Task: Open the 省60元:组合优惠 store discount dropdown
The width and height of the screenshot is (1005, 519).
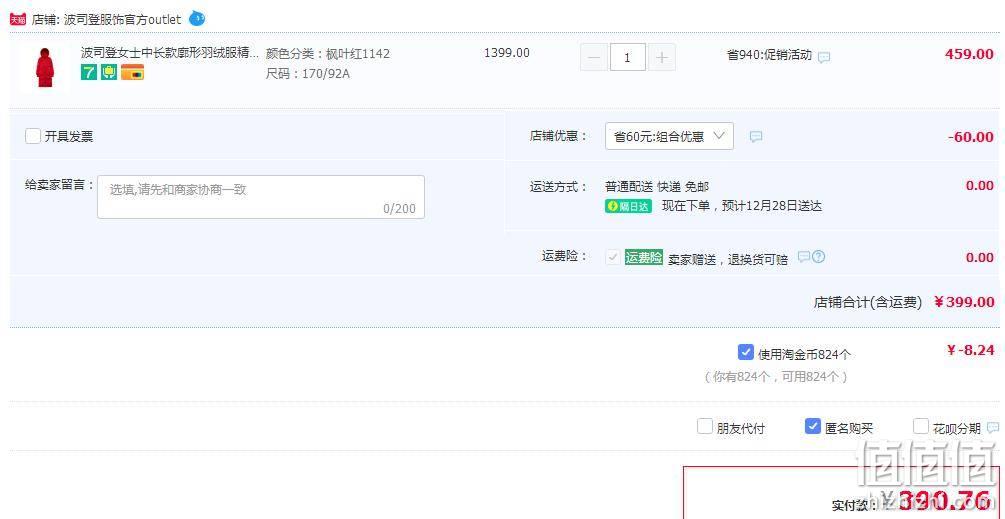Action: tap(669, 136)
